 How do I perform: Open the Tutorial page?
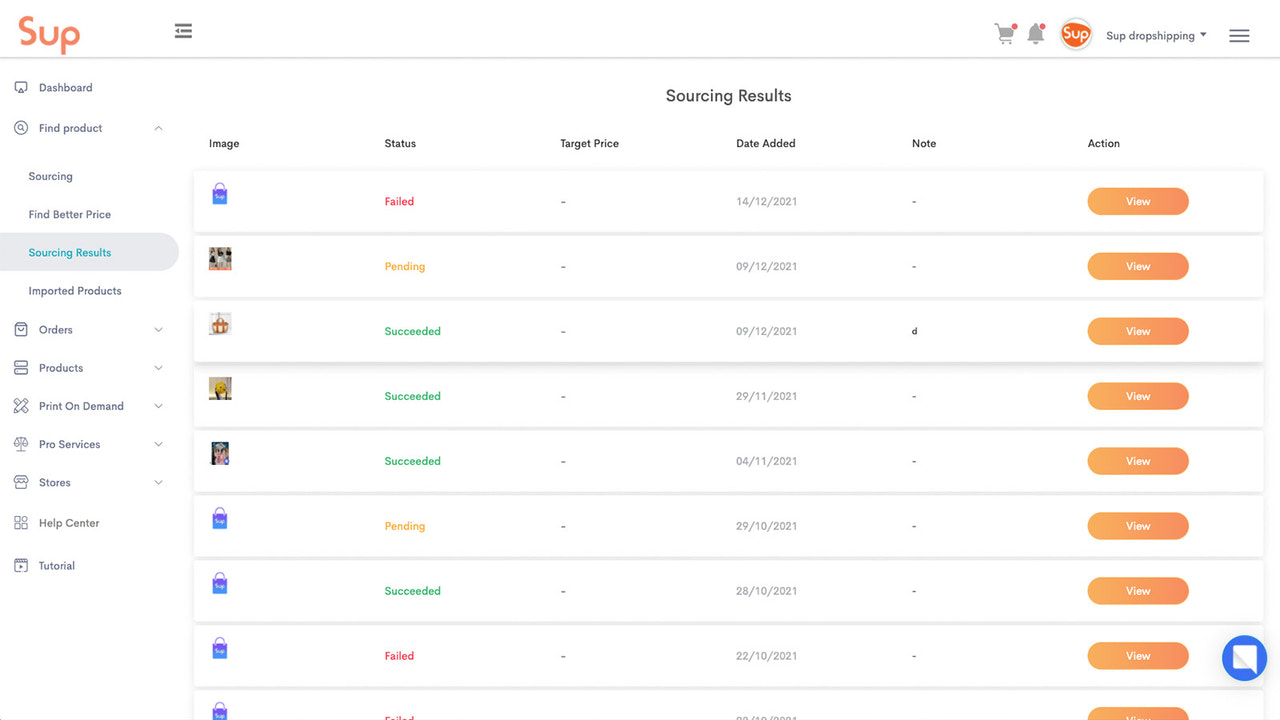coord(57,566)
